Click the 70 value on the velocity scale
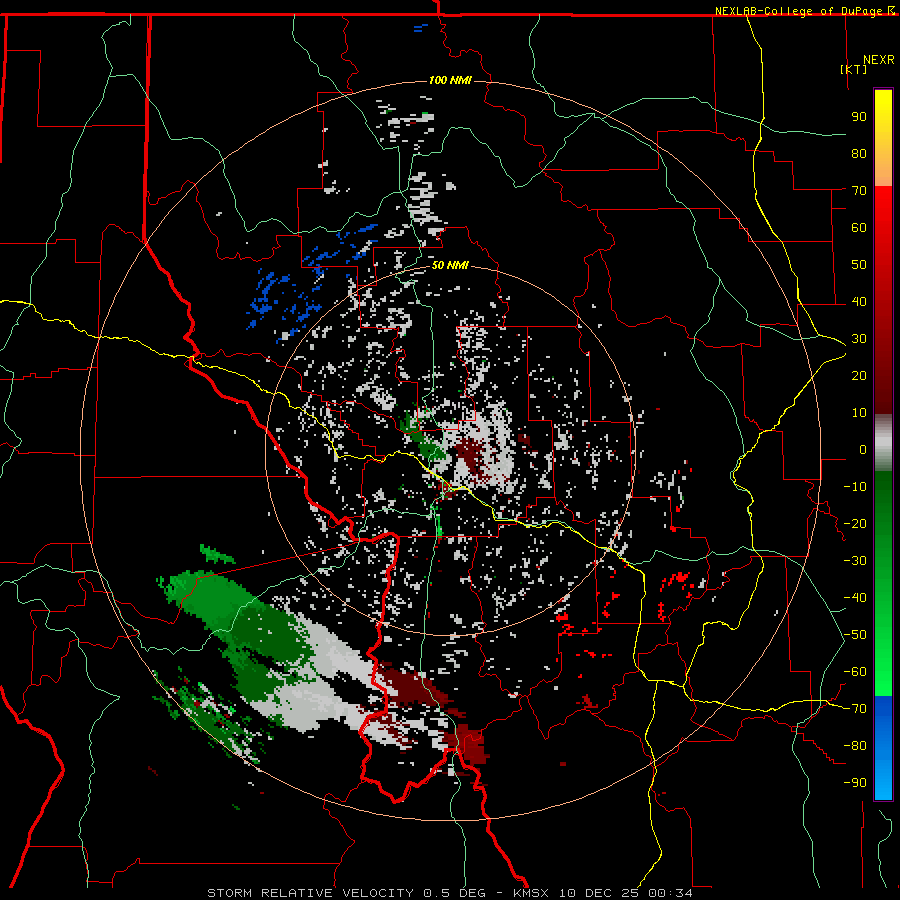 pos(859,191)
